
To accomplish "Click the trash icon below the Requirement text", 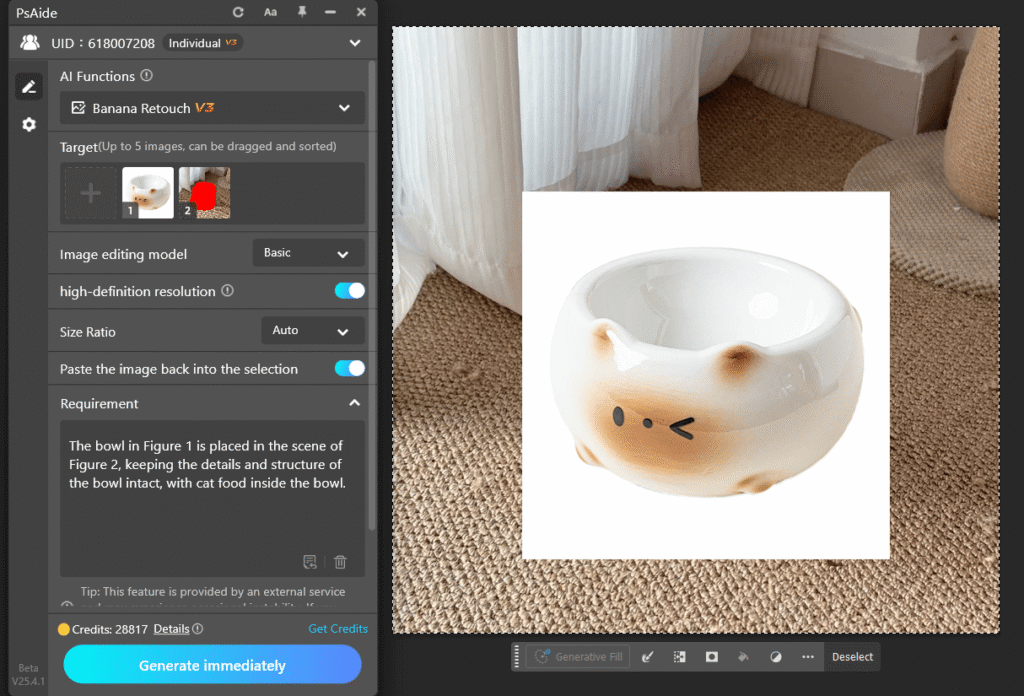I will click(340, 562).
